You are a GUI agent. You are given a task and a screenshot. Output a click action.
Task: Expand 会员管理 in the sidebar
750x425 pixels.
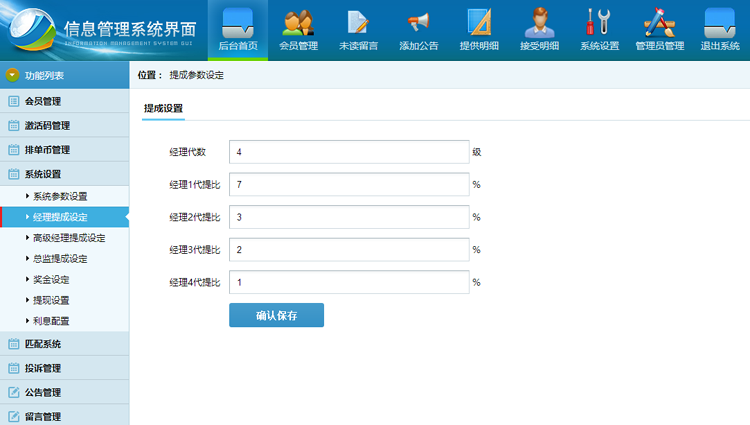tap(65, 101)
